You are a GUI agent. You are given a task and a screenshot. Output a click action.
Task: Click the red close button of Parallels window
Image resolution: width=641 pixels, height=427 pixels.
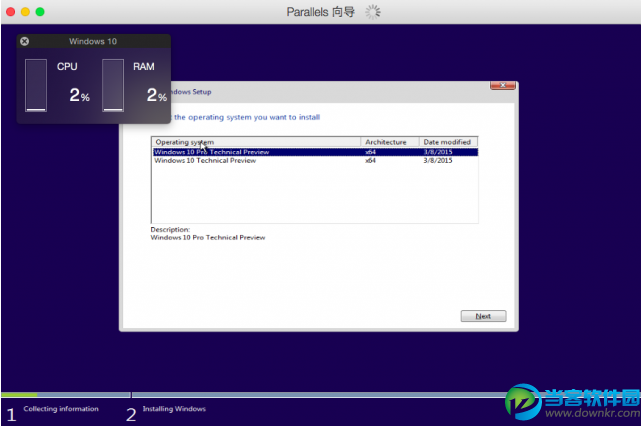click(x=11, y=12)
